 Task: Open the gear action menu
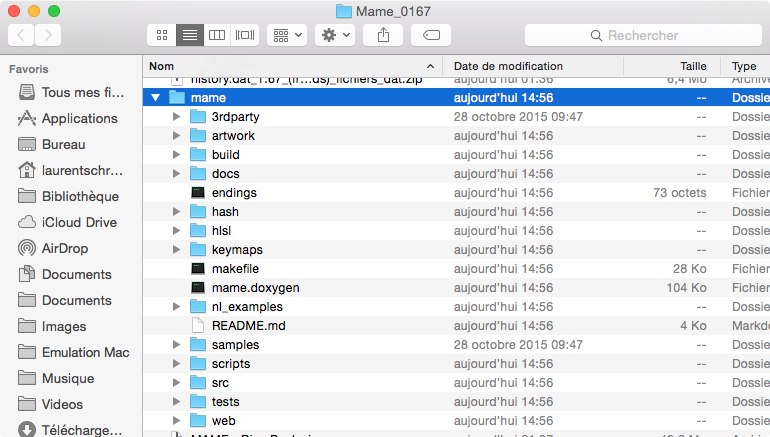pos(335,35)
